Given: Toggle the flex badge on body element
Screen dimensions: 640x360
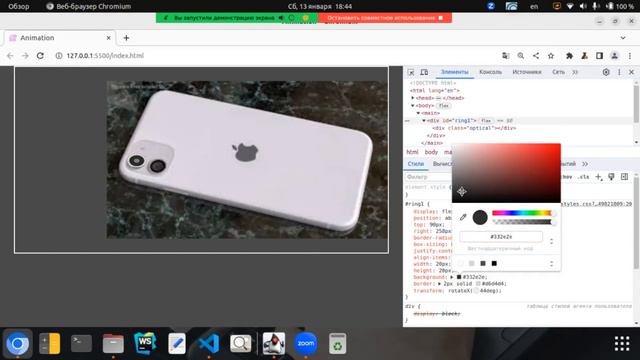Looking at the screenshot, I should [x=444, y=106].
